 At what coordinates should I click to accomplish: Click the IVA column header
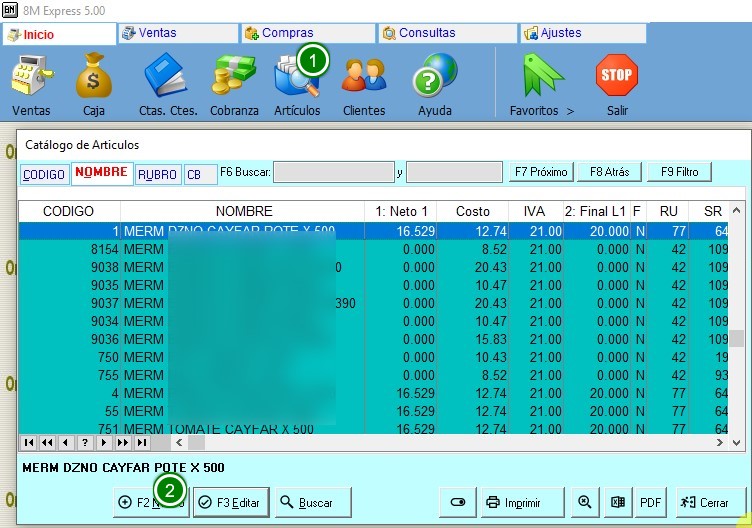[x=536, y=211]
